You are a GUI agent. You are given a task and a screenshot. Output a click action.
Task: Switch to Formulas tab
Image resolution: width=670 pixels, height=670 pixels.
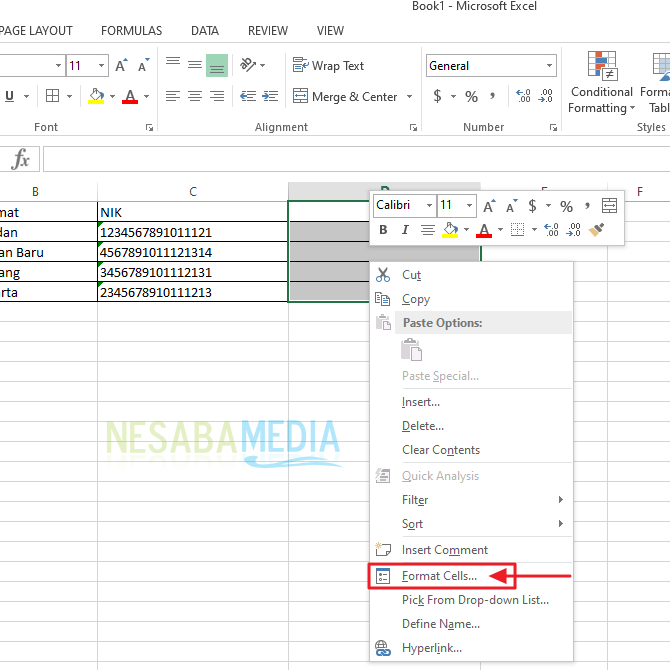click(x=132, y=31)
